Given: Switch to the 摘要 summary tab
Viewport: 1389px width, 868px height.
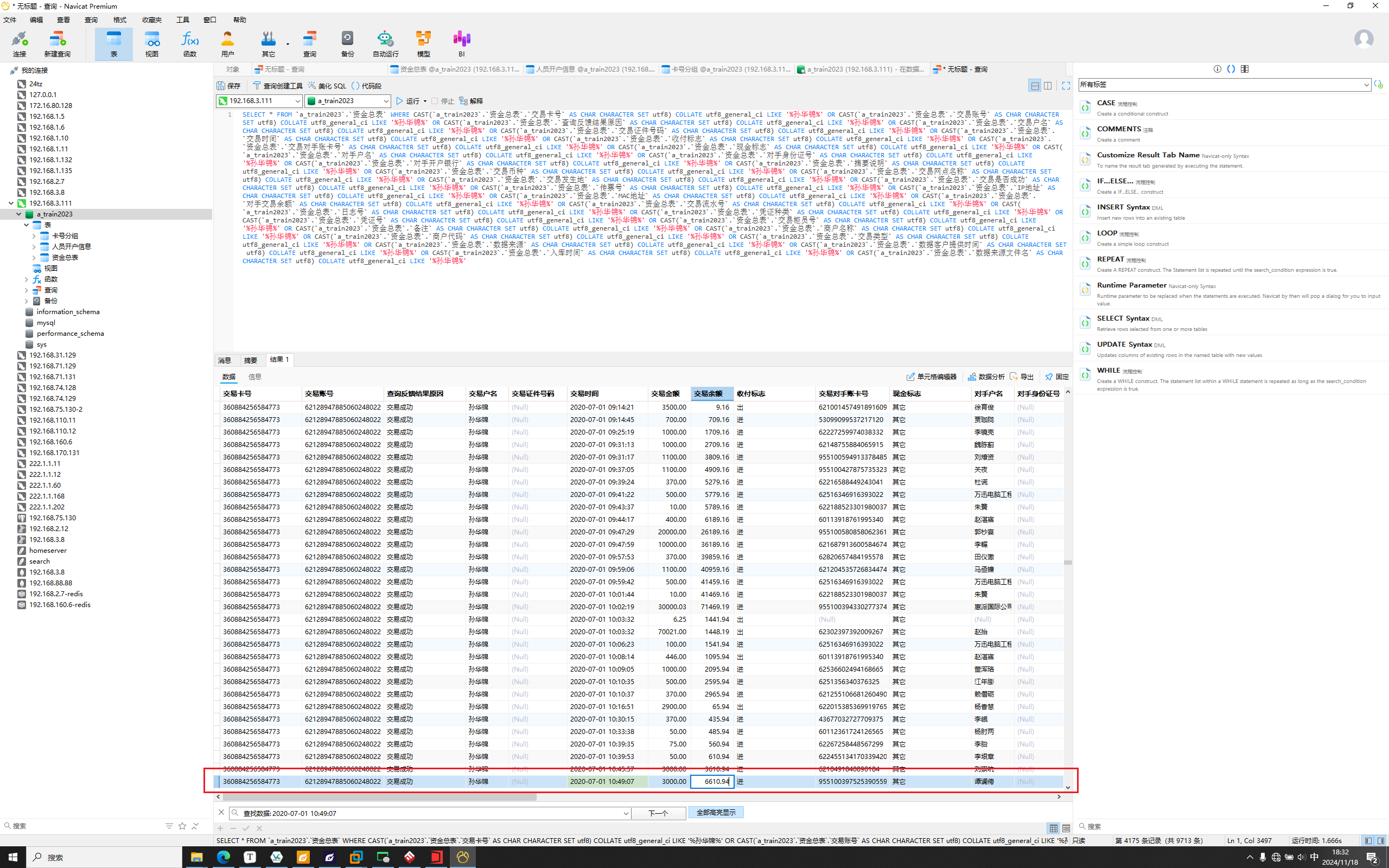Looking at the screenshot, I should (251, 361).
